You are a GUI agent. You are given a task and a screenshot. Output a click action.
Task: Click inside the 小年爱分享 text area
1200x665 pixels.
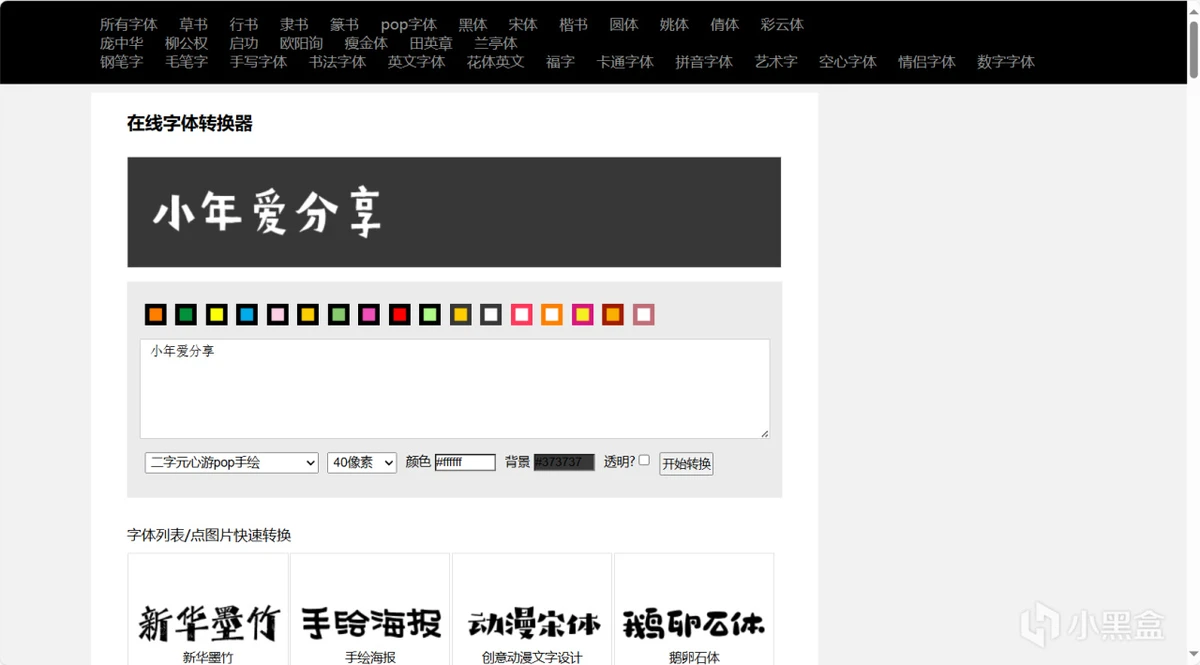454,388
